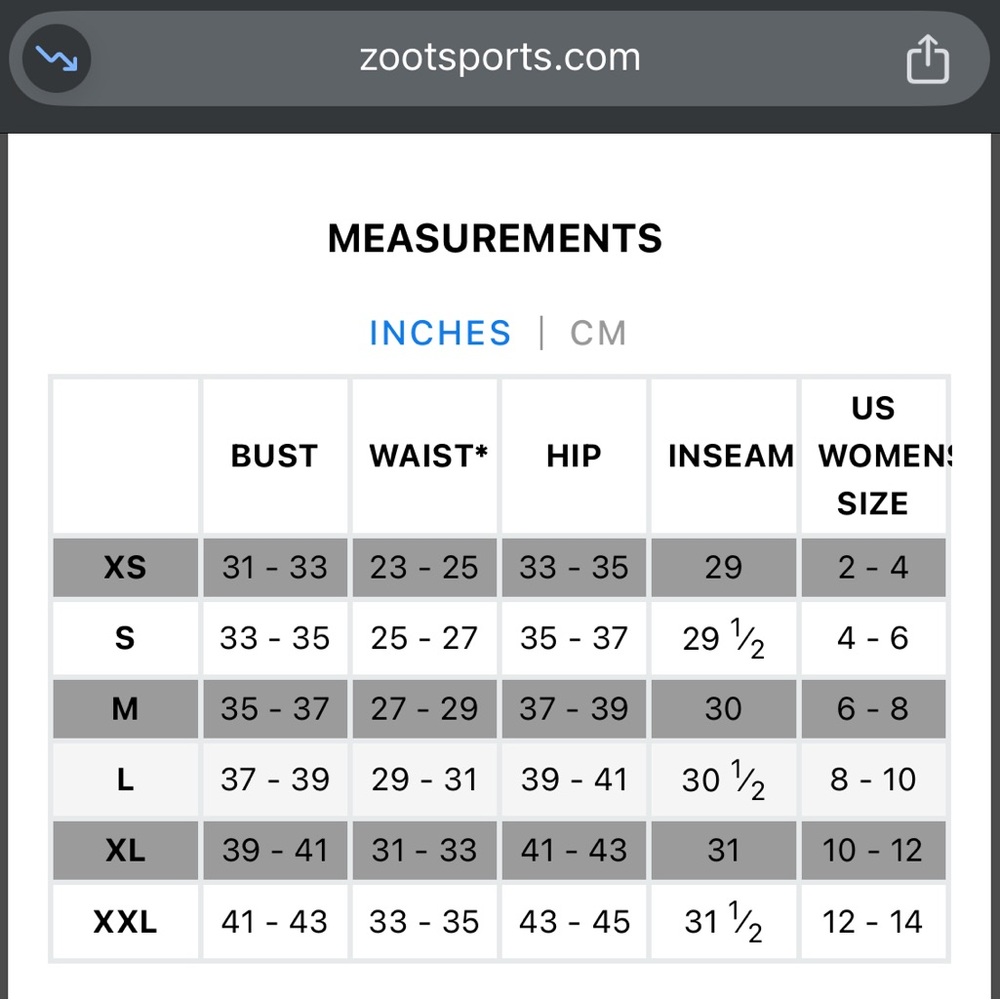Click the M US size value 6 - 8
Screen dimensions: 1000x1000
pyautogui.click(x=873, y=710)
